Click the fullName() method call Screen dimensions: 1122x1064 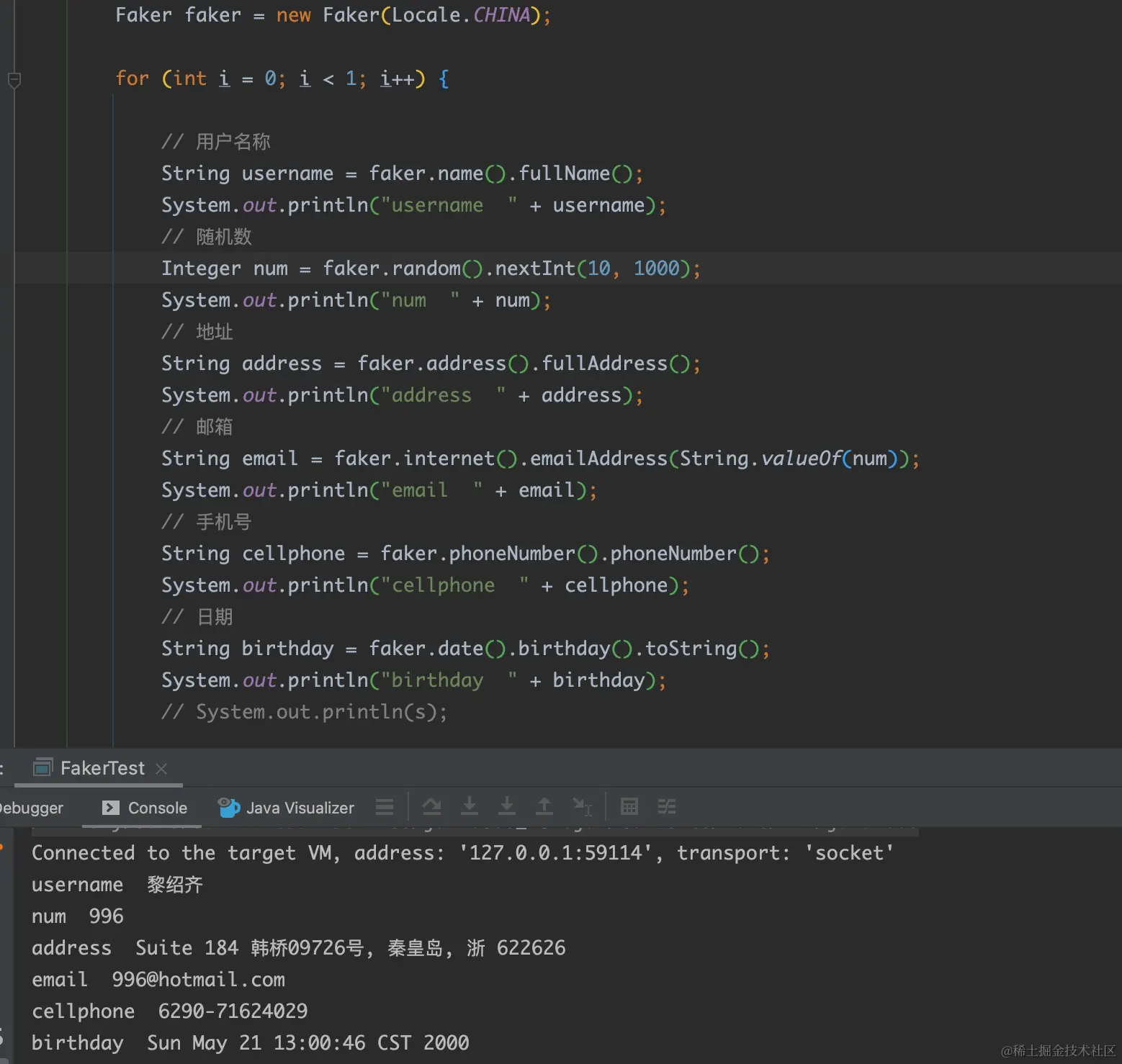(x=575, y=173)
